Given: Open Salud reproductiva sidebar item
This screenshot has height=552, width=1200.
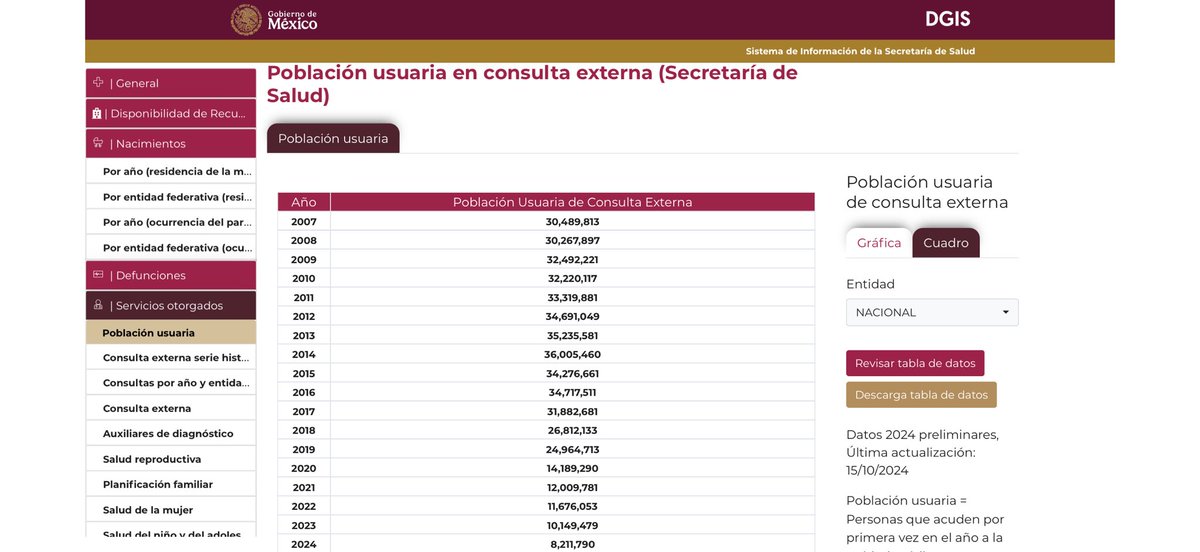Looking at the screenshot, I should (x=171, y=459).
